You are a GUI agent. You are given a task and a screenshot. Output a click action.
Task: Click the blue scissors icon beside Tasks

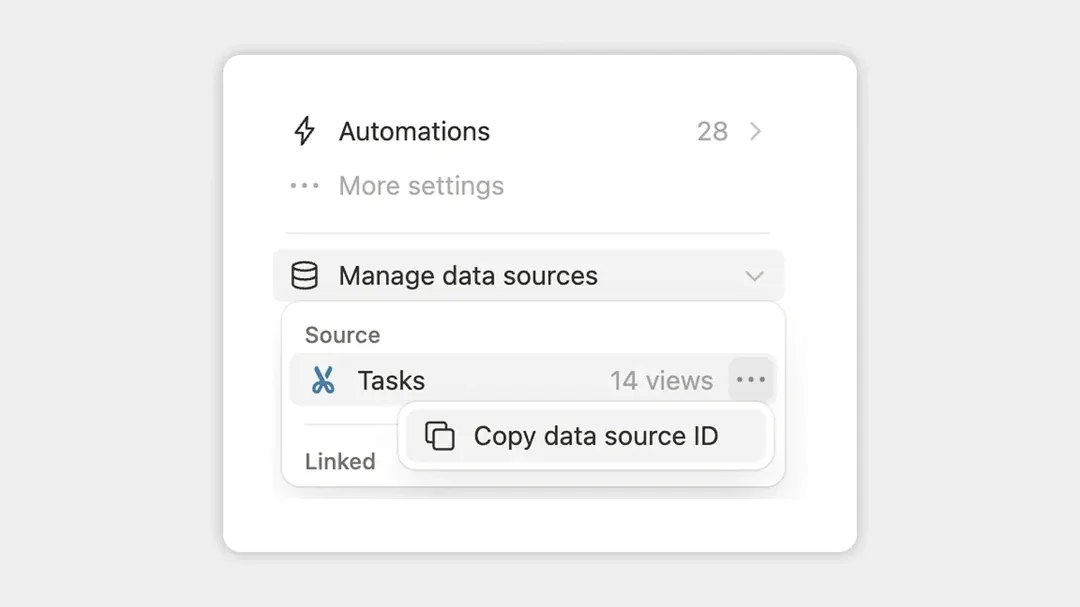[x=325, y=380]
